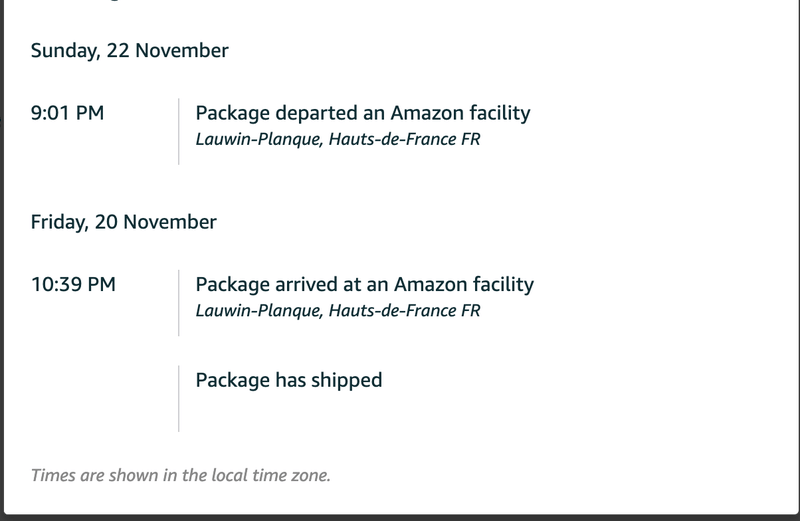Click the vertical divider beside 9:01 PM

179,130
